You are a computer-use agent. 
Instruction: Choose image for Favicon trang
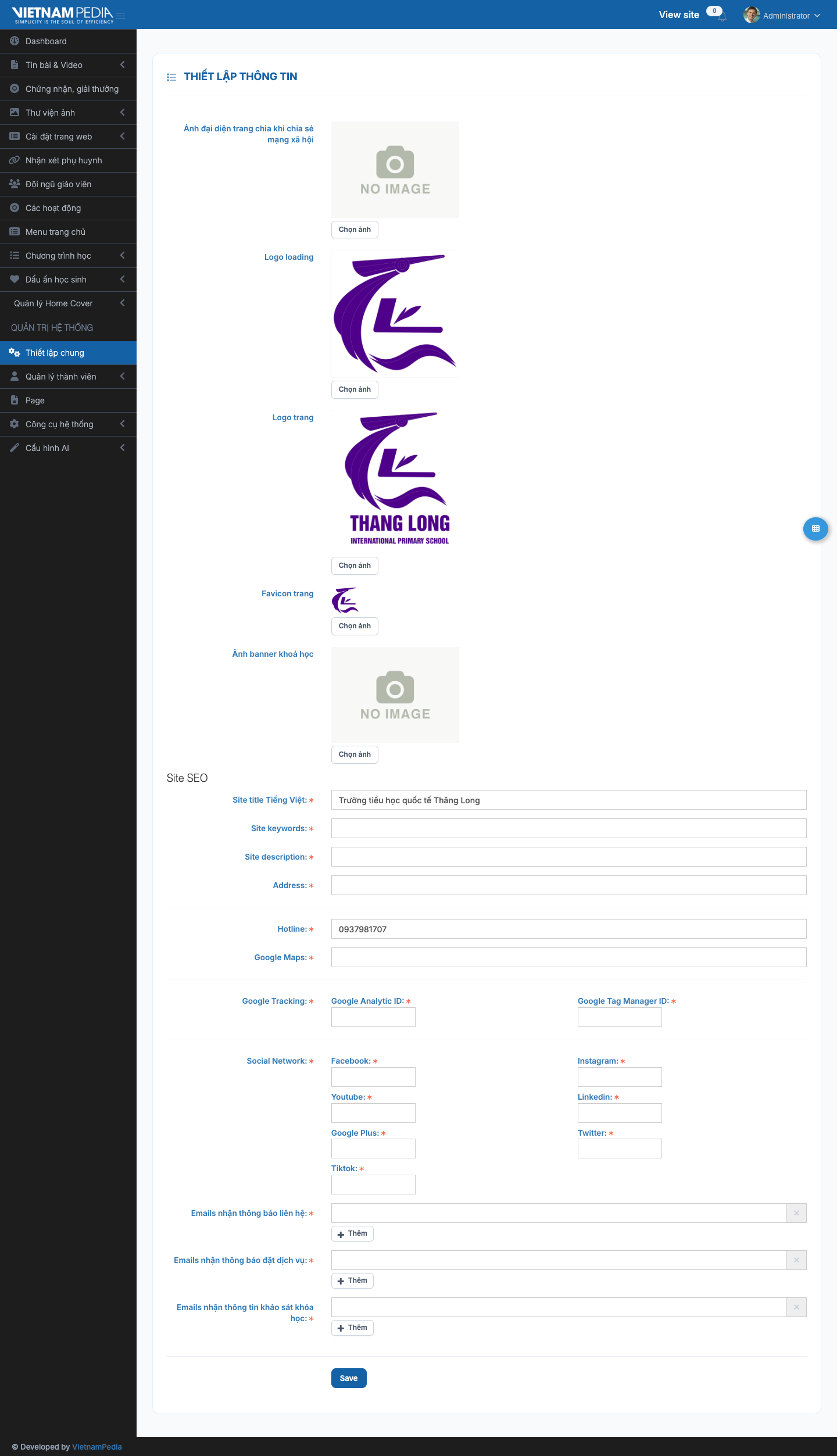click(355, 626)
